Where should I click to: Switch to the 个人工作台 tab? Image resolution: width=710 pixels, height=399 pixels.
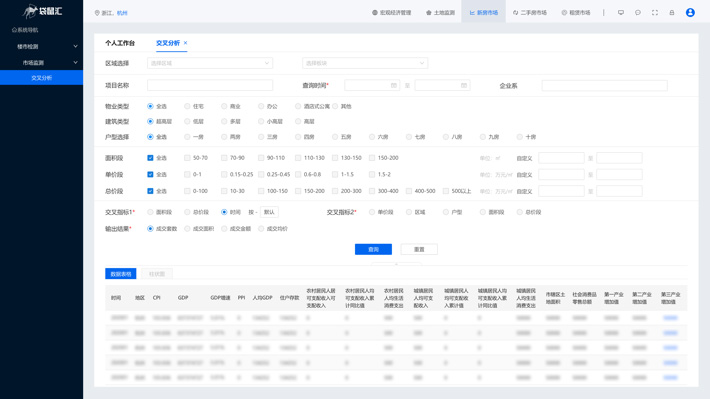120,43
